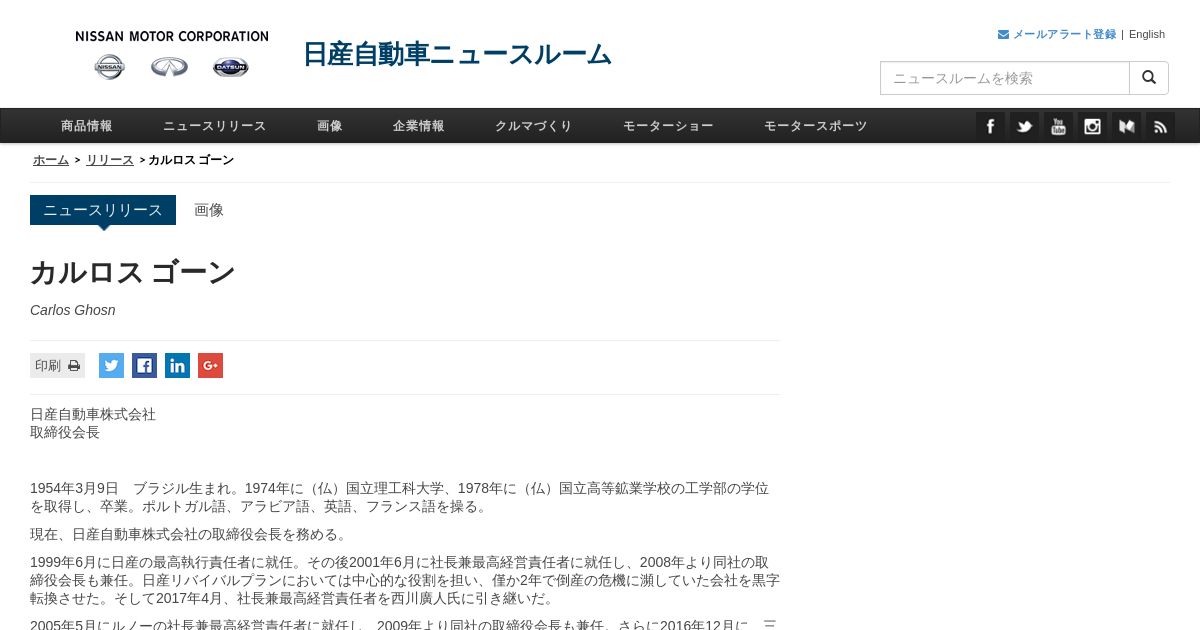
Task: Open RSS feed icon in navigation bar
Action: (1160, 126)
